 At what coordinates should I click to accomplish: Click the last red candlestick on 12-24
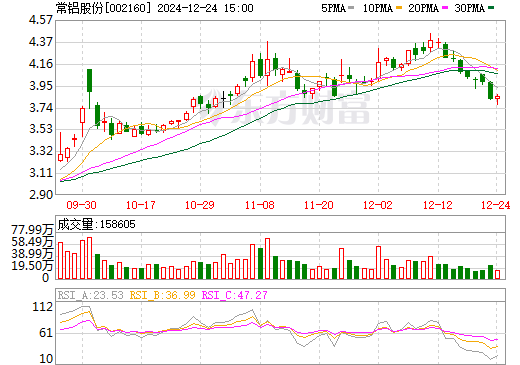click(x=498, y=99)
